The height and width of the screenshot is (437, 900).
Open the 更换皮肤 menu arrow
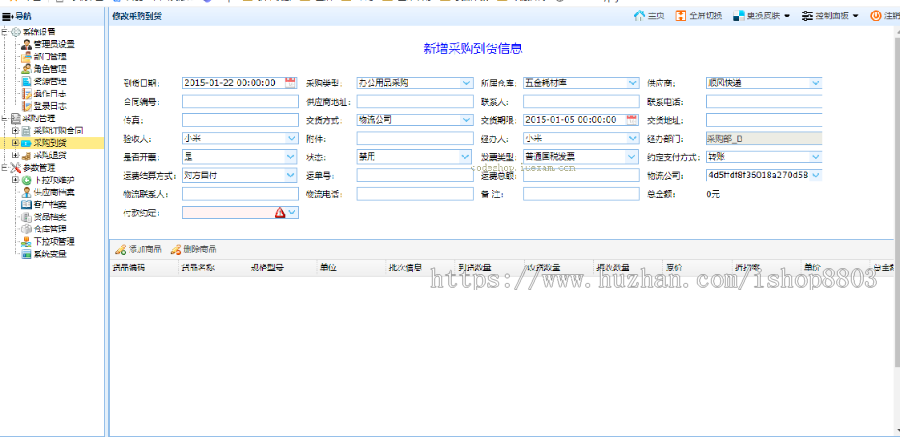pos(787,16)
